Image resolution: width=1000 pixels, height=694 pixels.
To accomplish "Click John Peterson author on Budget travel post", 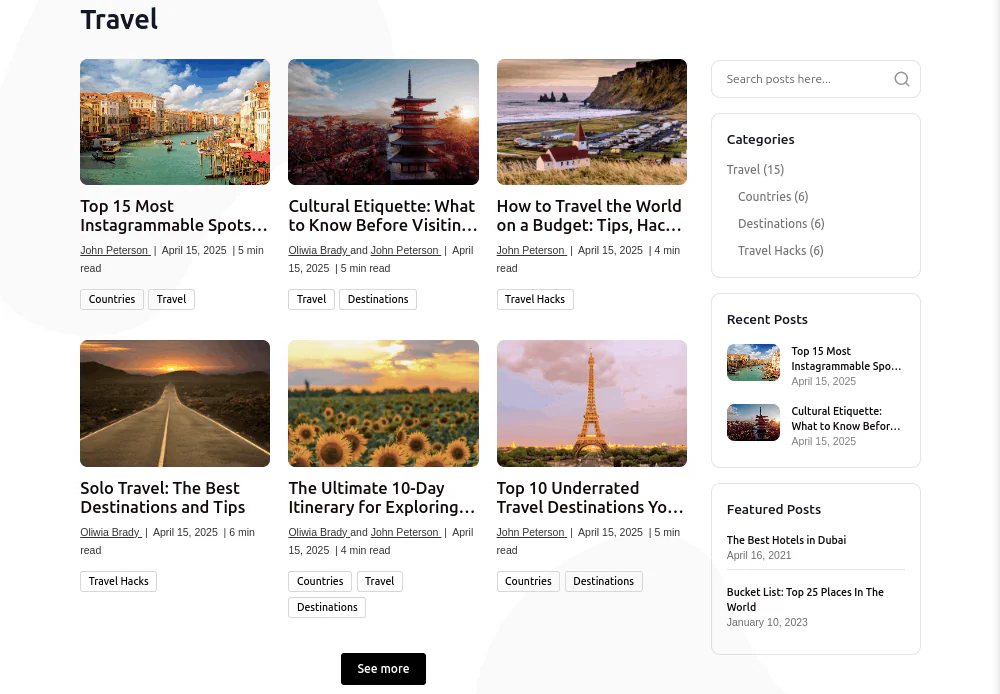I will coord(531,250).
